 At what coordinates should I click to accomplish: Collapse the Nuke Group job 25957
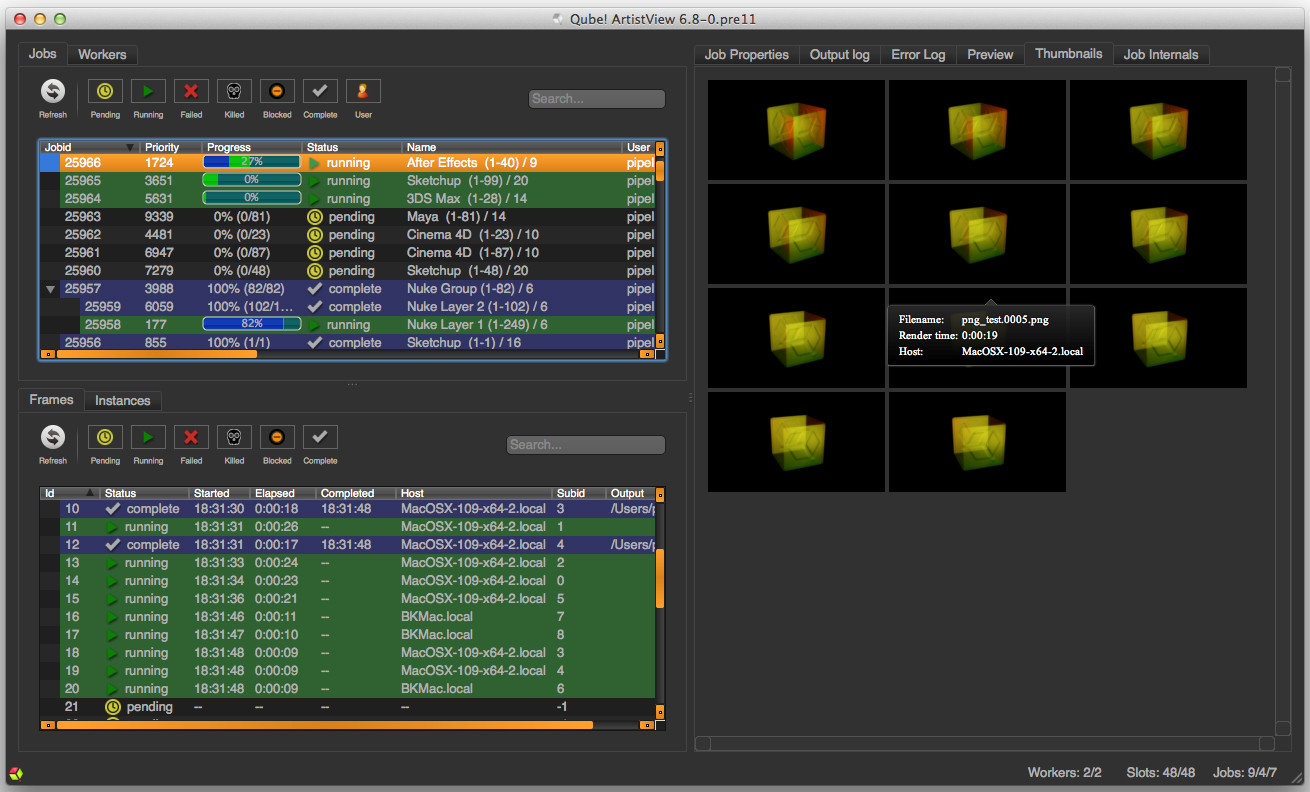click(50, 289)
